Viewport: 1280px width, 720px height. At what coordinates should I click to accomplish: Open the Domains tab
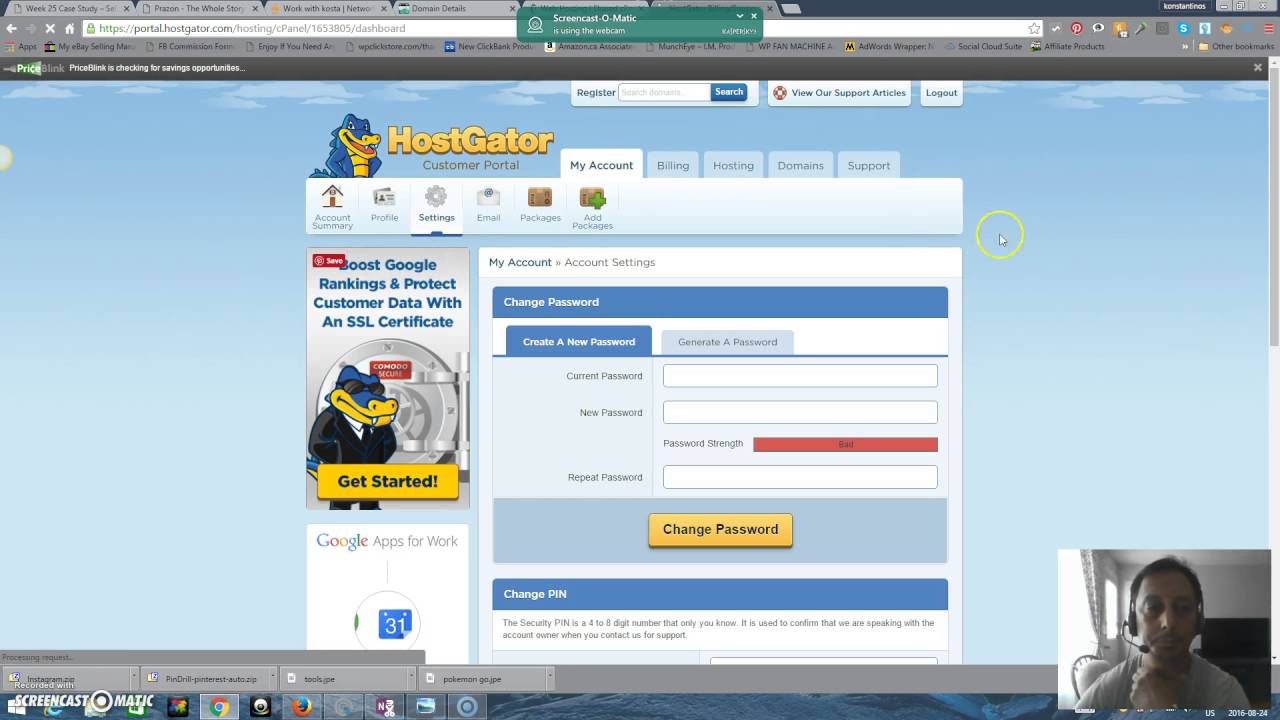[x=801, y=165]
